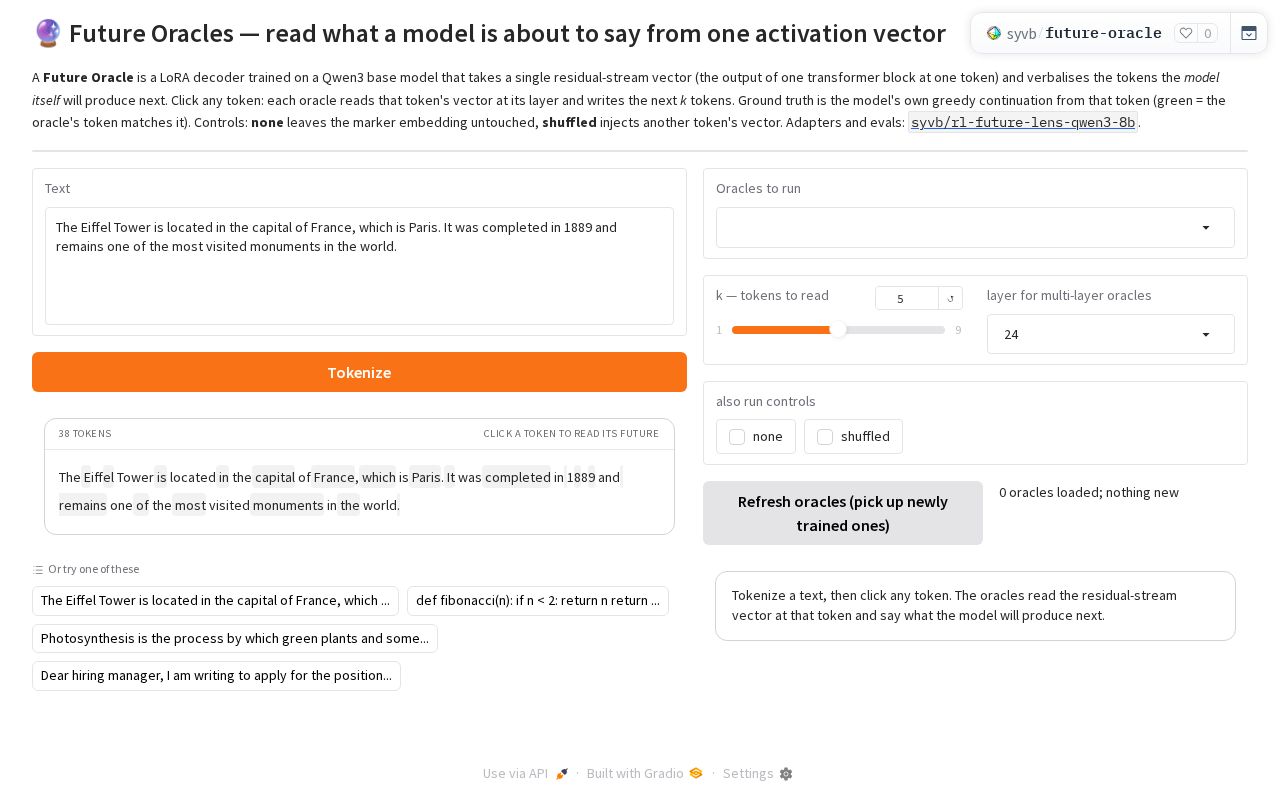Click the reset arrow beside k value
Image resolution: width=1280 pixels, height=800 pixels.
pos(951,298)
